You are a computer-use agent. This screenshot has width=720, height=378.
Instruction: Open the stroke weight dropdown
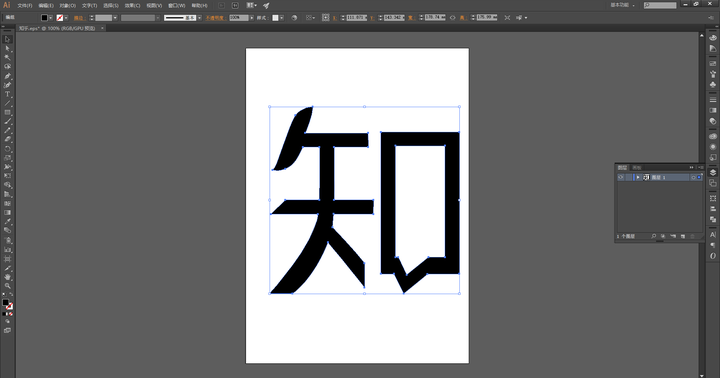115,18
